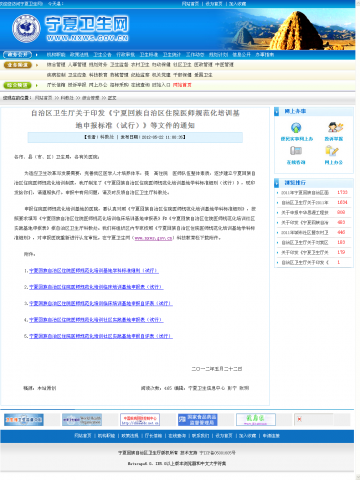This screenshot has width=360, height=480.
Task: Click the date 二〇一二年五月二十二日
Action: coord(217,369)
